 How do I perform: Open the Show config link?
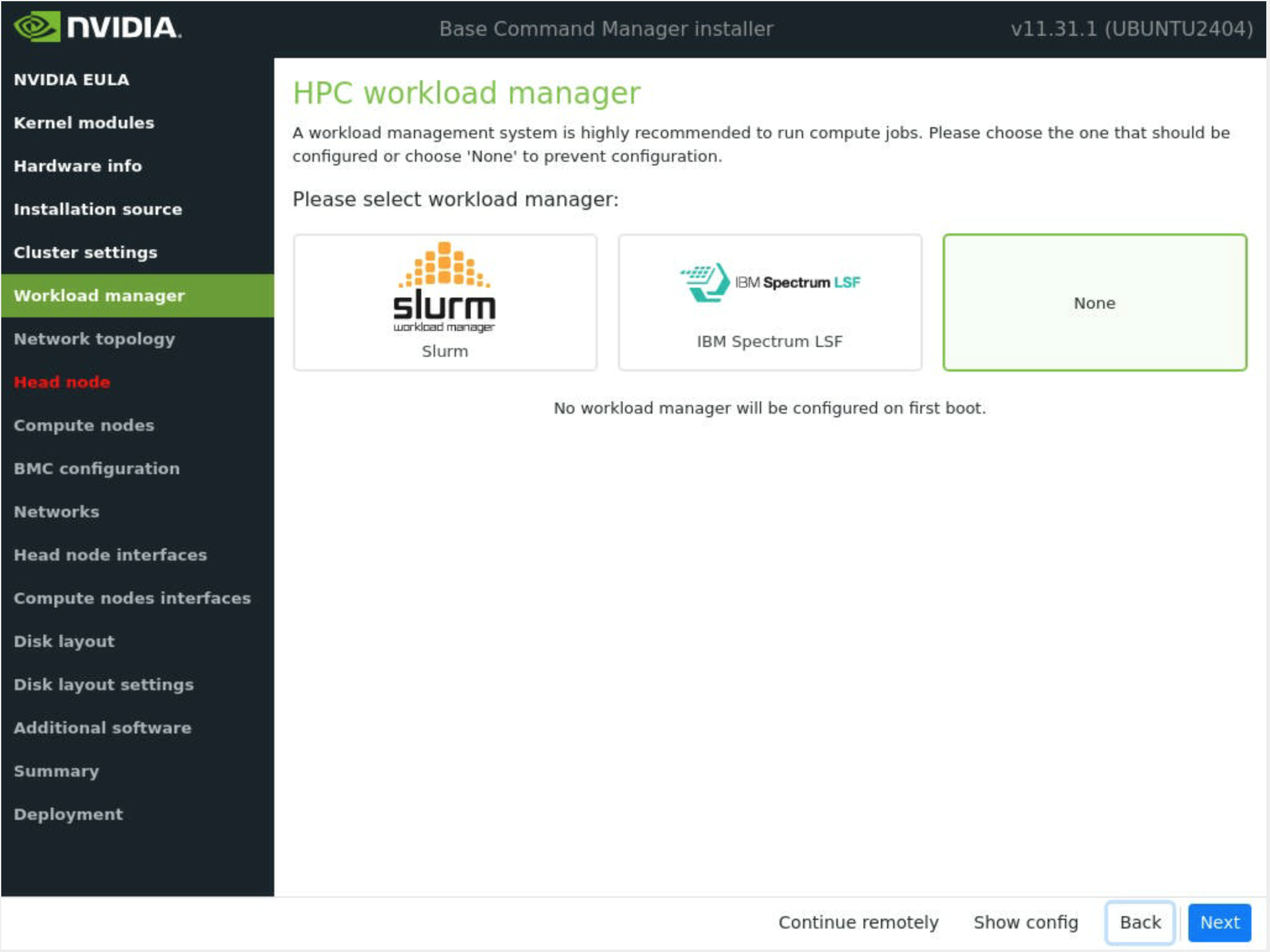(1025, 922)
